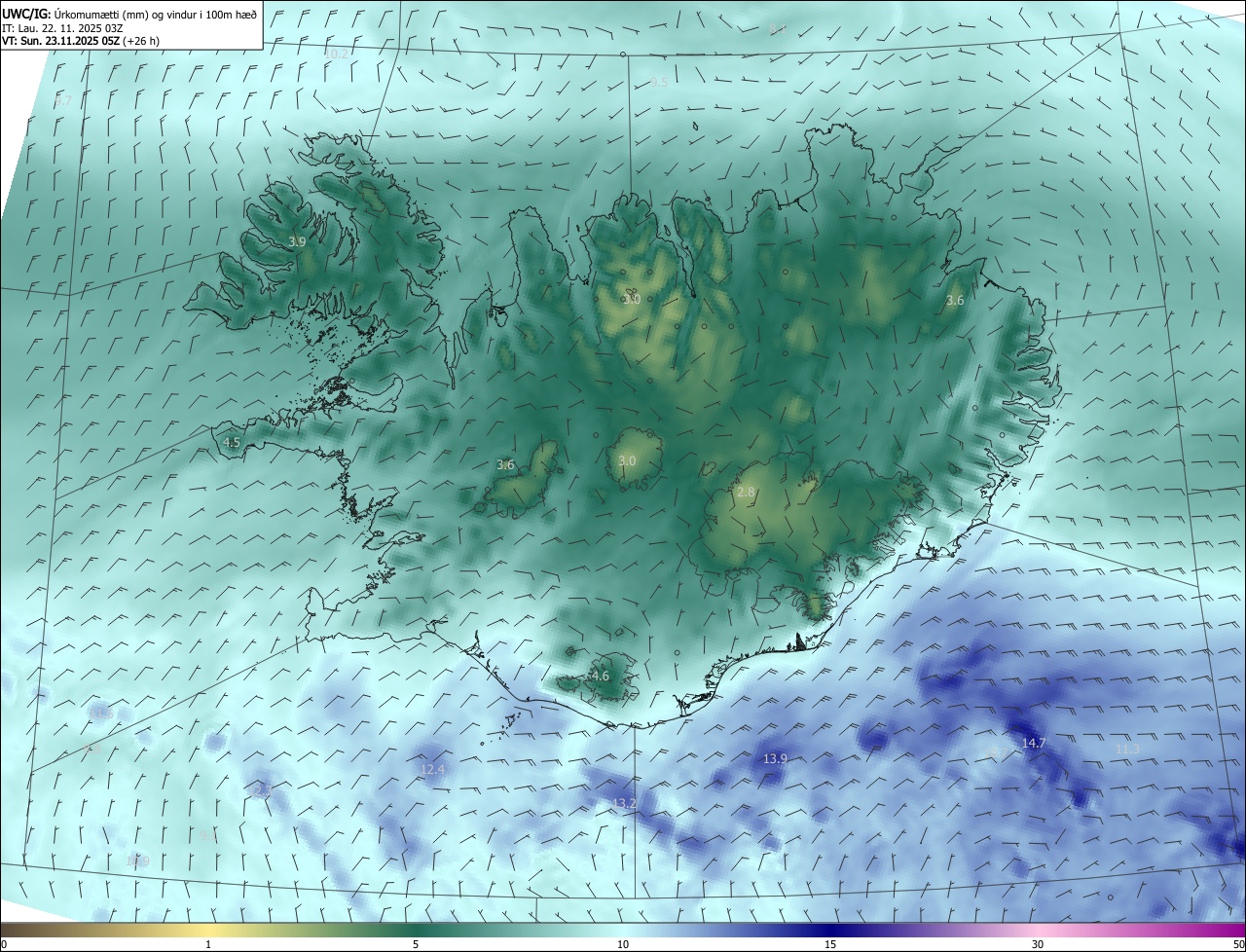Click the faint 9.5 value north of Iceland
This screenshot has height=952, width=1246.
pyautogui.click(x=659, y=83)
